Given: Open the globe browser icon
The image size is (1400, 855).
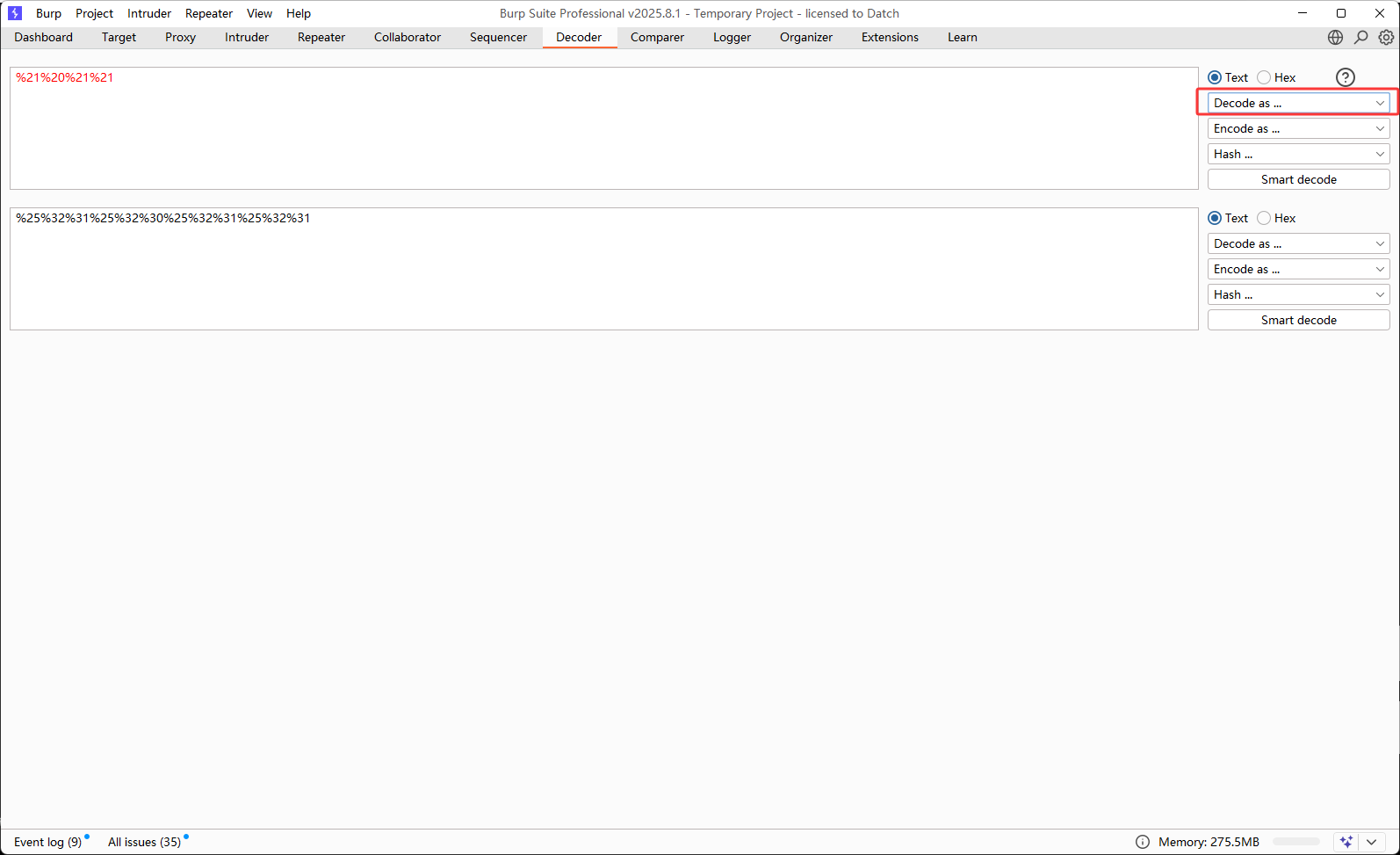Looking at the screenshot, I should point(1335,37).
